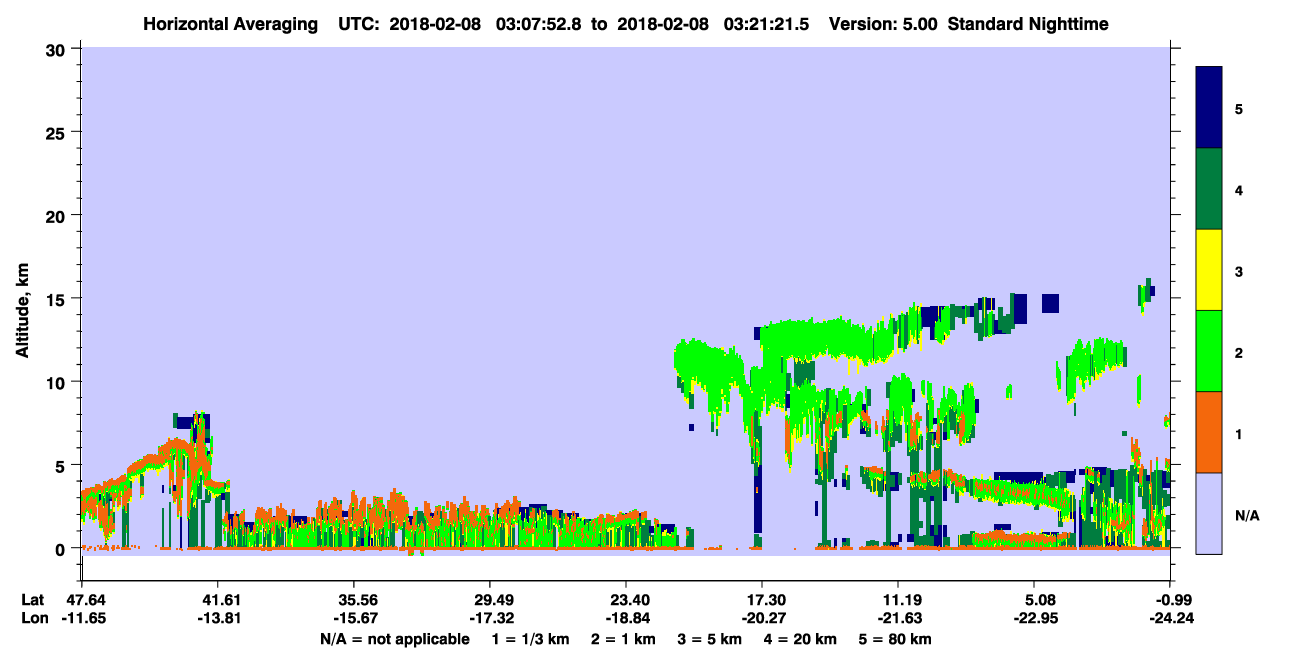Click the lavender N/A colorbar segment
Viewport: 1300px width, 667px height.
[1209, 513]
